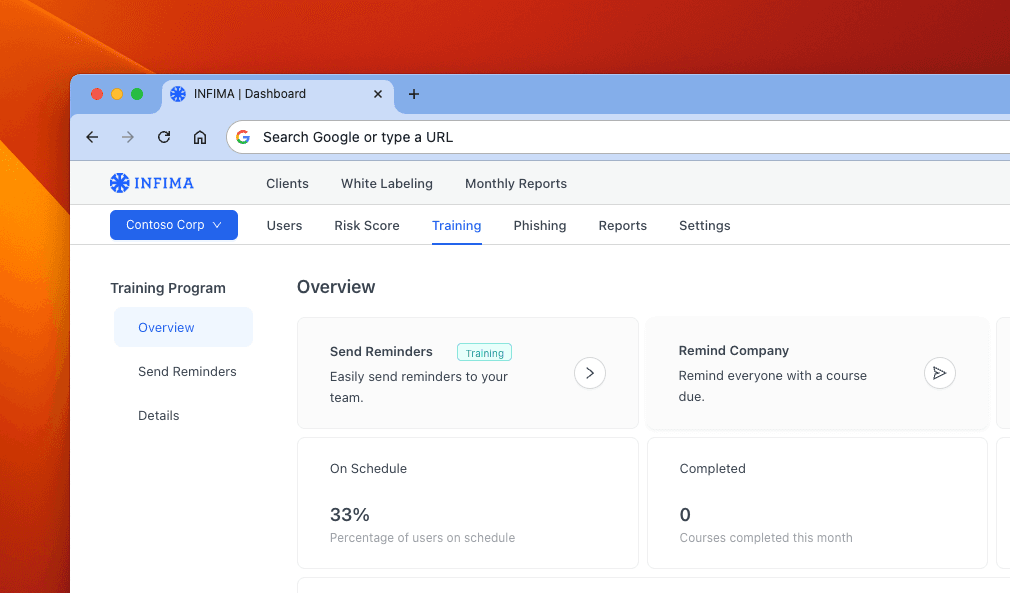This screenshot has width=1010, height=593.
Task: Open the Contoso Corp company dropdown
Action: pos(173,225)
